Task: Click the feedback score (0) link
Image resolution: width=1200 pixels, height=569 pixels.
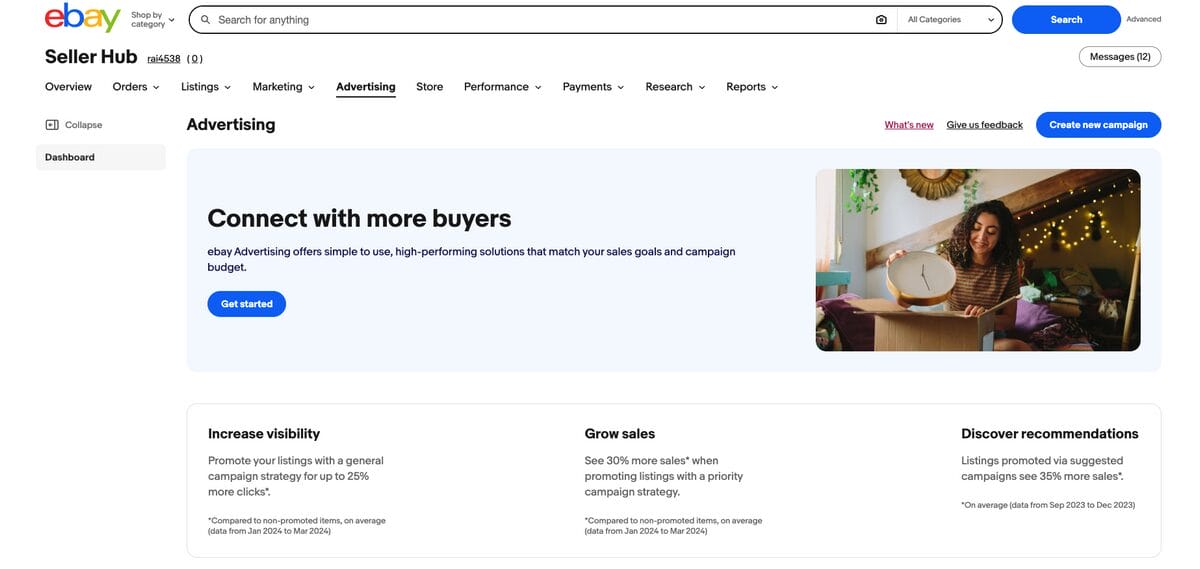Action: pos(195,59)
